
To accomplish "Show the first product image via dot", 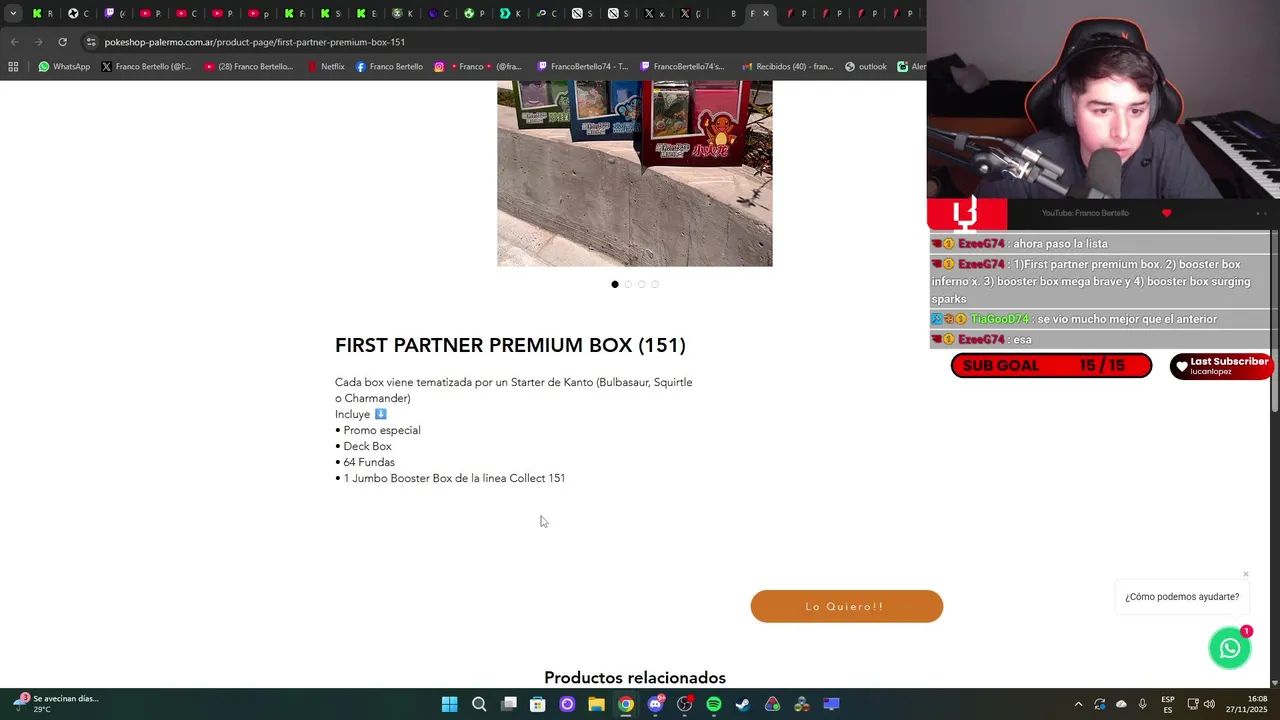I will pyautogui.click(x=615, y=284).
